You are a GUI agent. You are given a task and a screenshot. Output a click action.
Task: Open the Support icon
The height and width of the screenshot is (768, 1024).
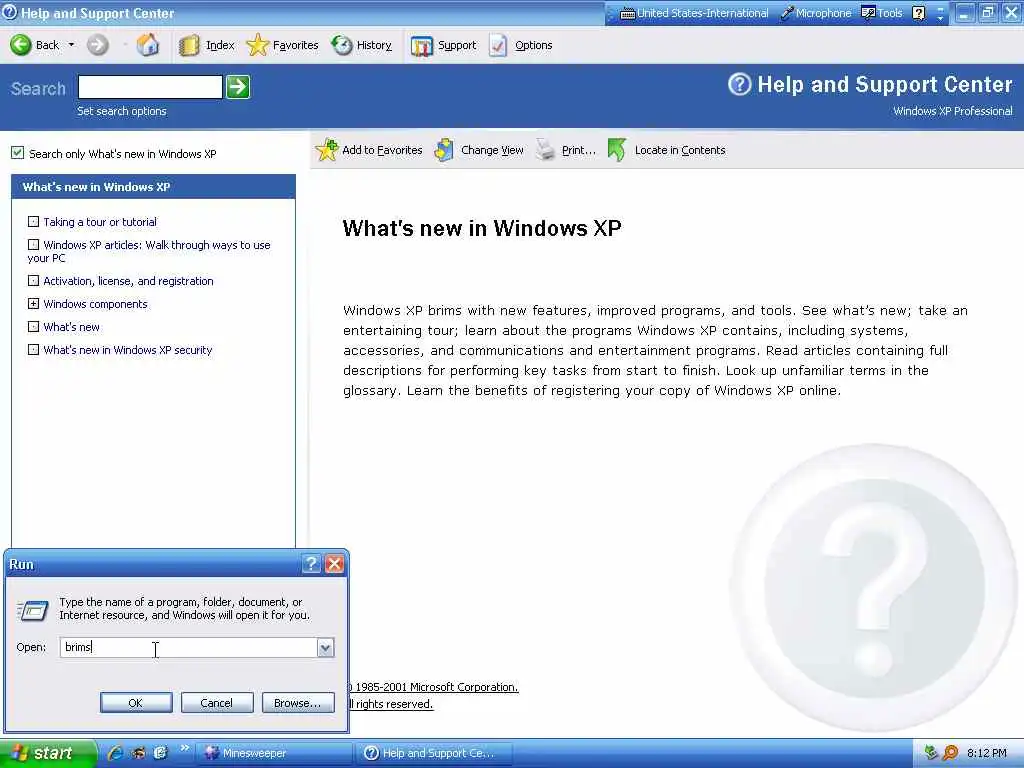coord(422,45)
